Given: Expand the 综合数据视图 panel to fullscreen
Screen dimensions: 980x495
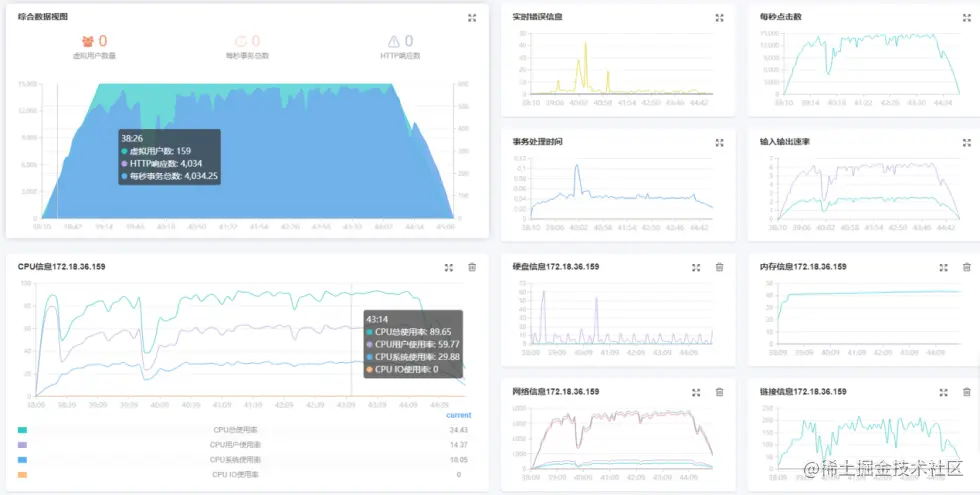Looking at the screenshot, I should pos(472,18).
